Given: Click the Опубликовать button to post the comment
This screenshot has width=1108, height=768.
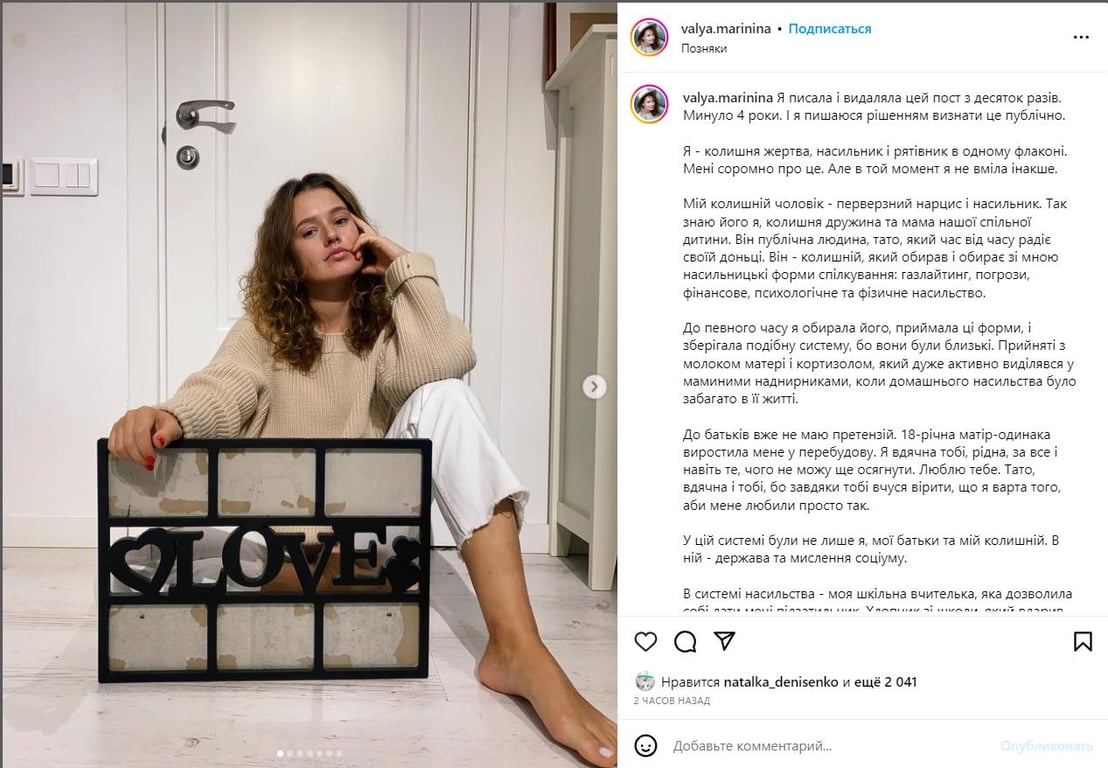Looking at the screenshot, I should click(x=1046, y=746).
